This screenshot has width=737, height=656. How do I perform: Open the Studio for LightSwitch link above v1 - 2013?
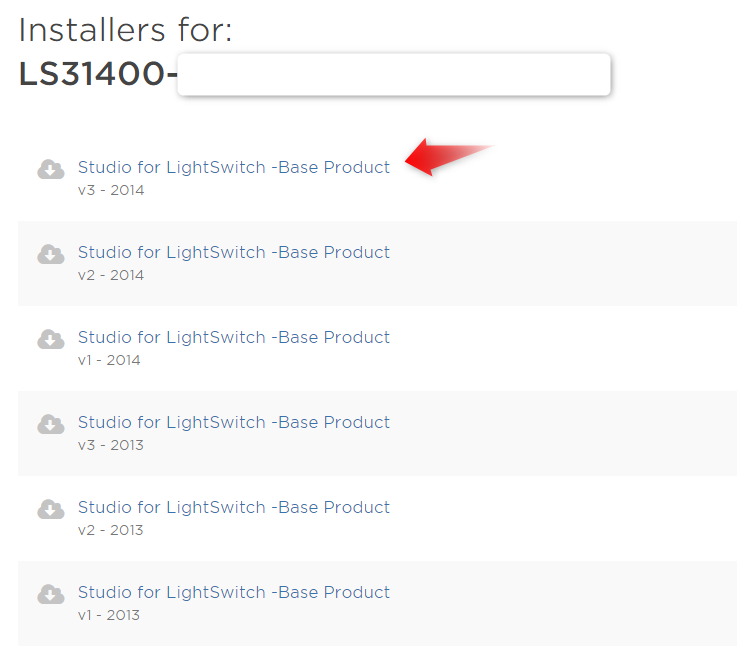(x=234, y=593)
